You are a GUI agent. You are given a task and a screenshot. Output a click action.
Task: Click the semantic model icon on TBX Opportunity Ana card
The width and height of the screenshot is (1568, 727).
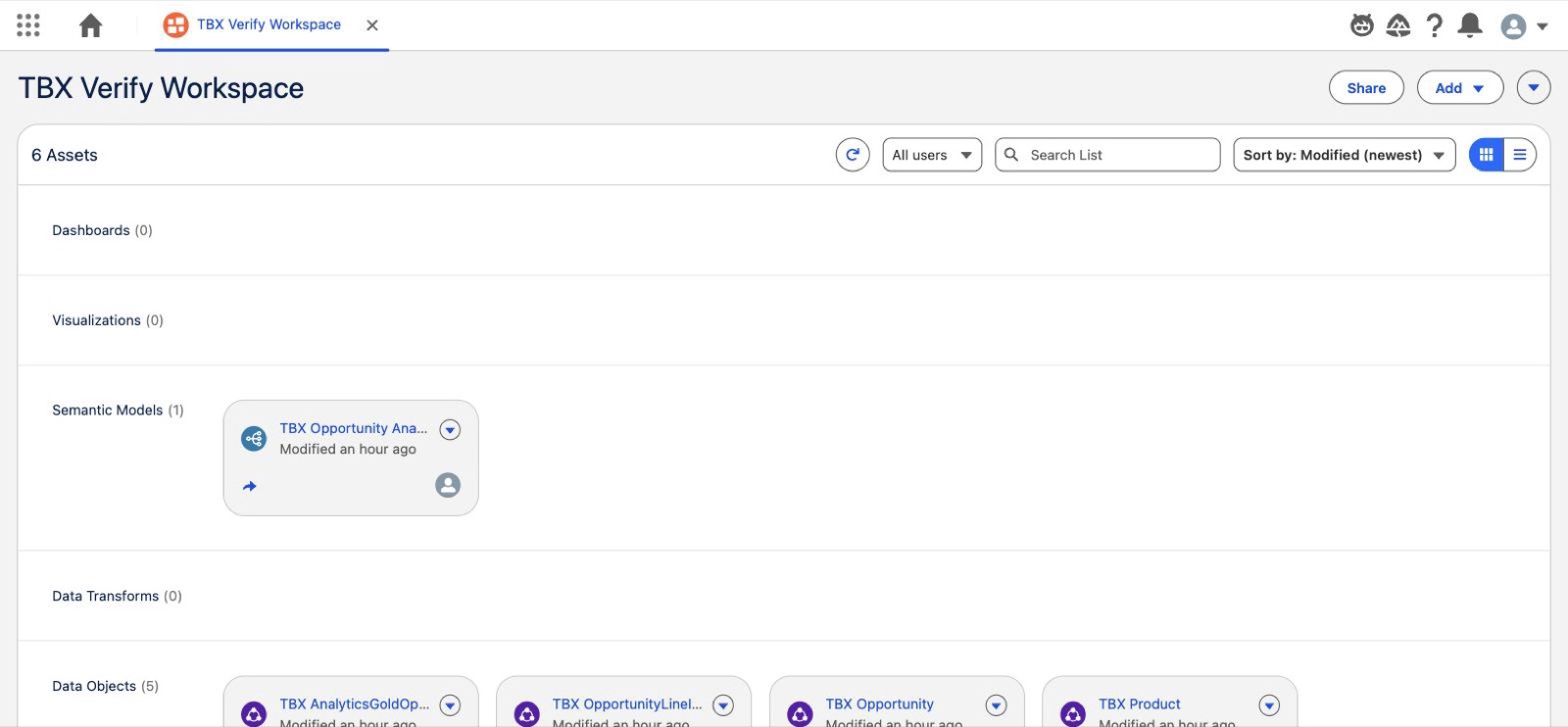[x=254, y=439]
